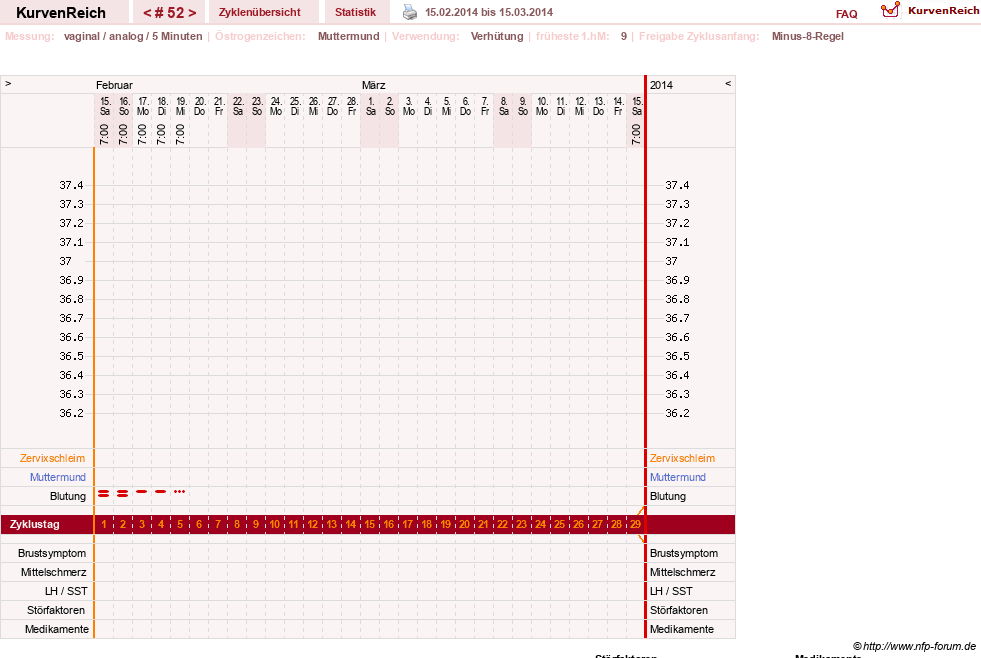981x658 pixels.
Task: Click left Mittelschmerz row label
Action: click(x=53, y=572)
